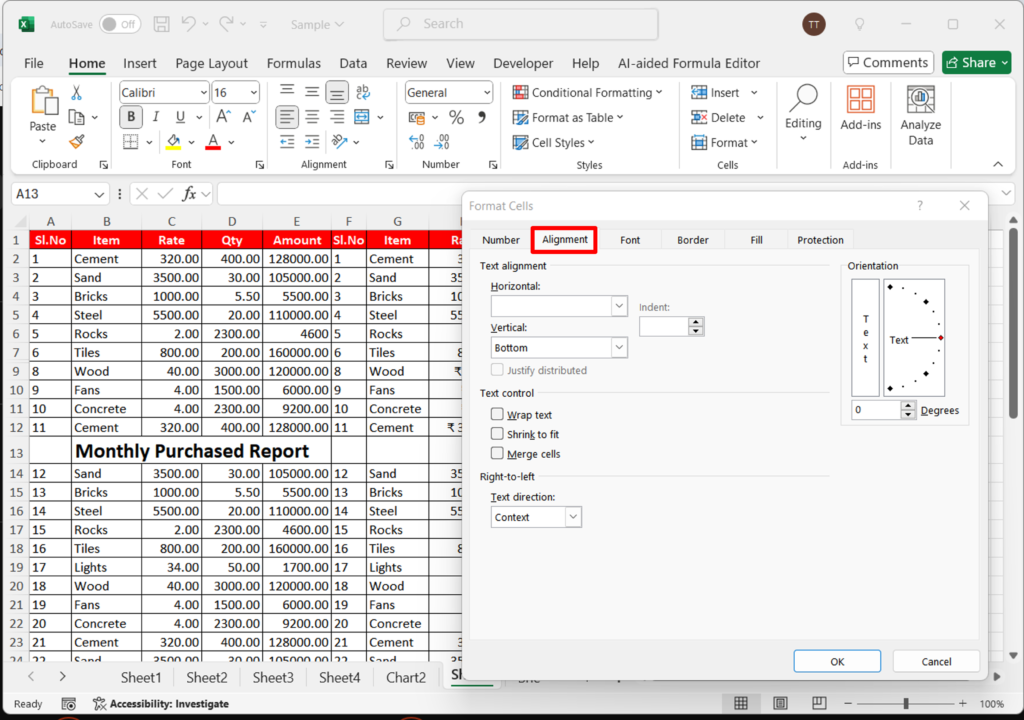The width and height of the screenshot is (1024, 720).
Task: Switch to the Fill tab in dialog
Action: coord(756,240)
